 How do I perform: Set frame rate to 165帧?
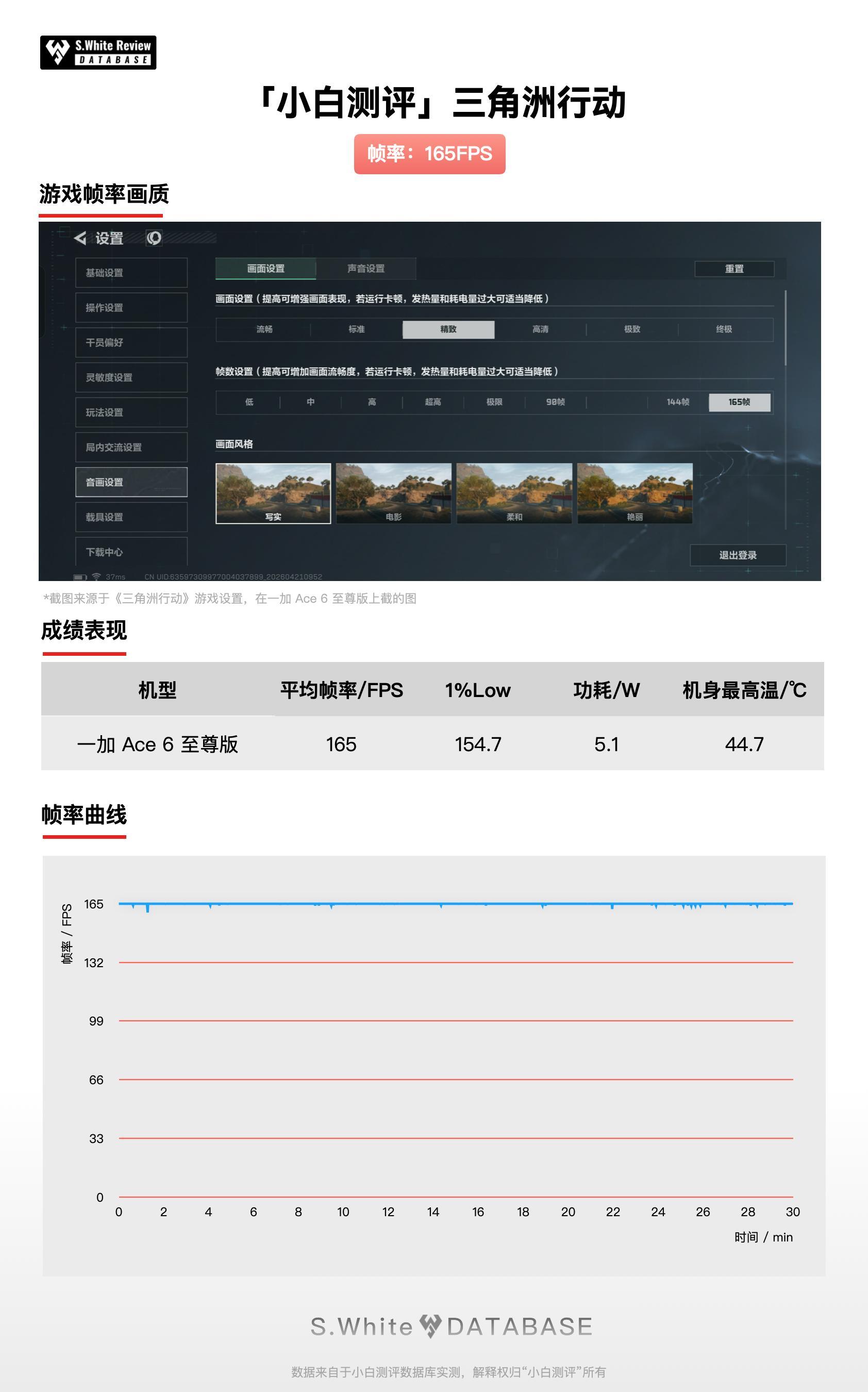[x=740, y=402]
